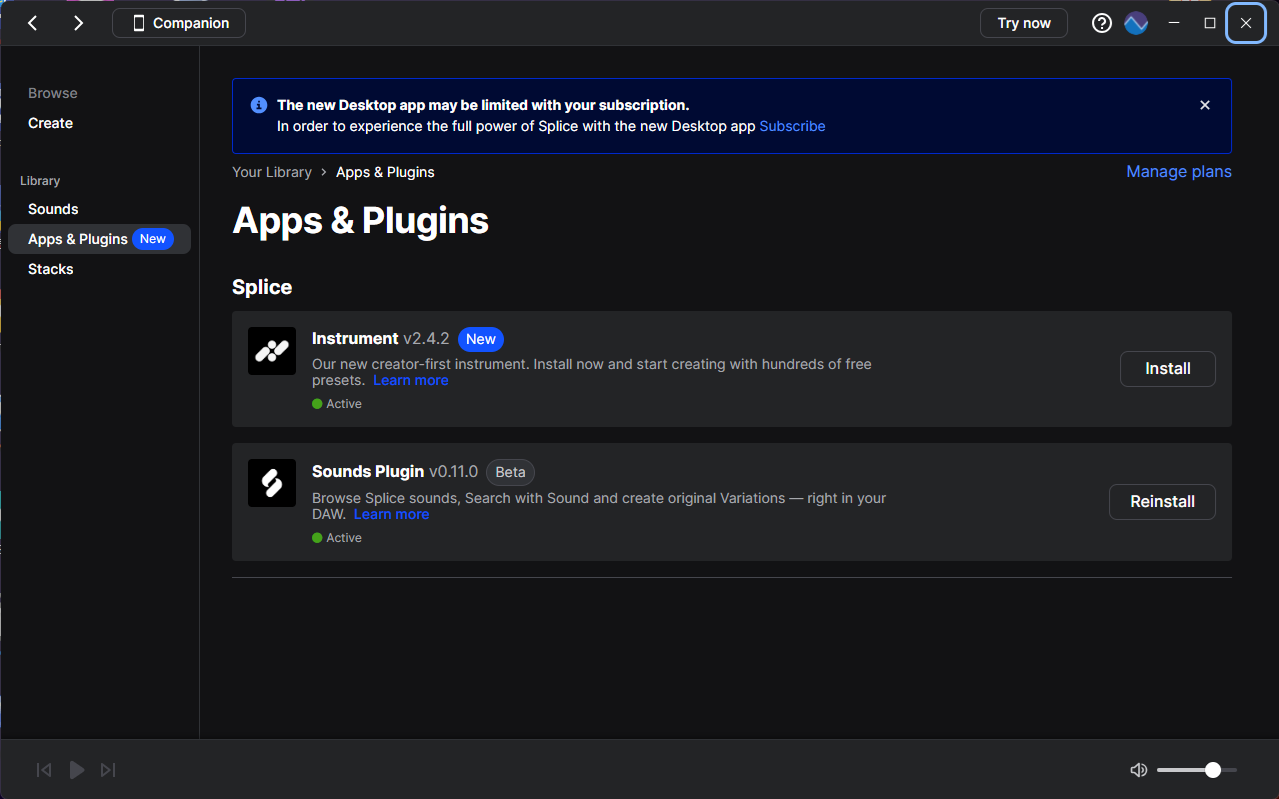
Task: Go forward with the right arrow
Action: (x=79, y=23)
